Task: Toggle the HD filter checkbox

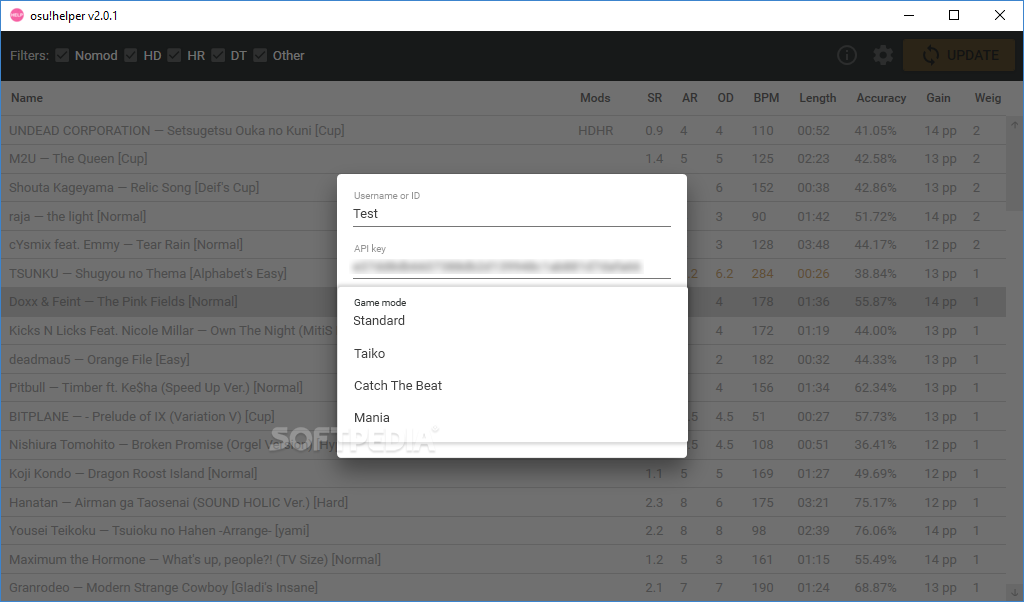Action: 131,55
